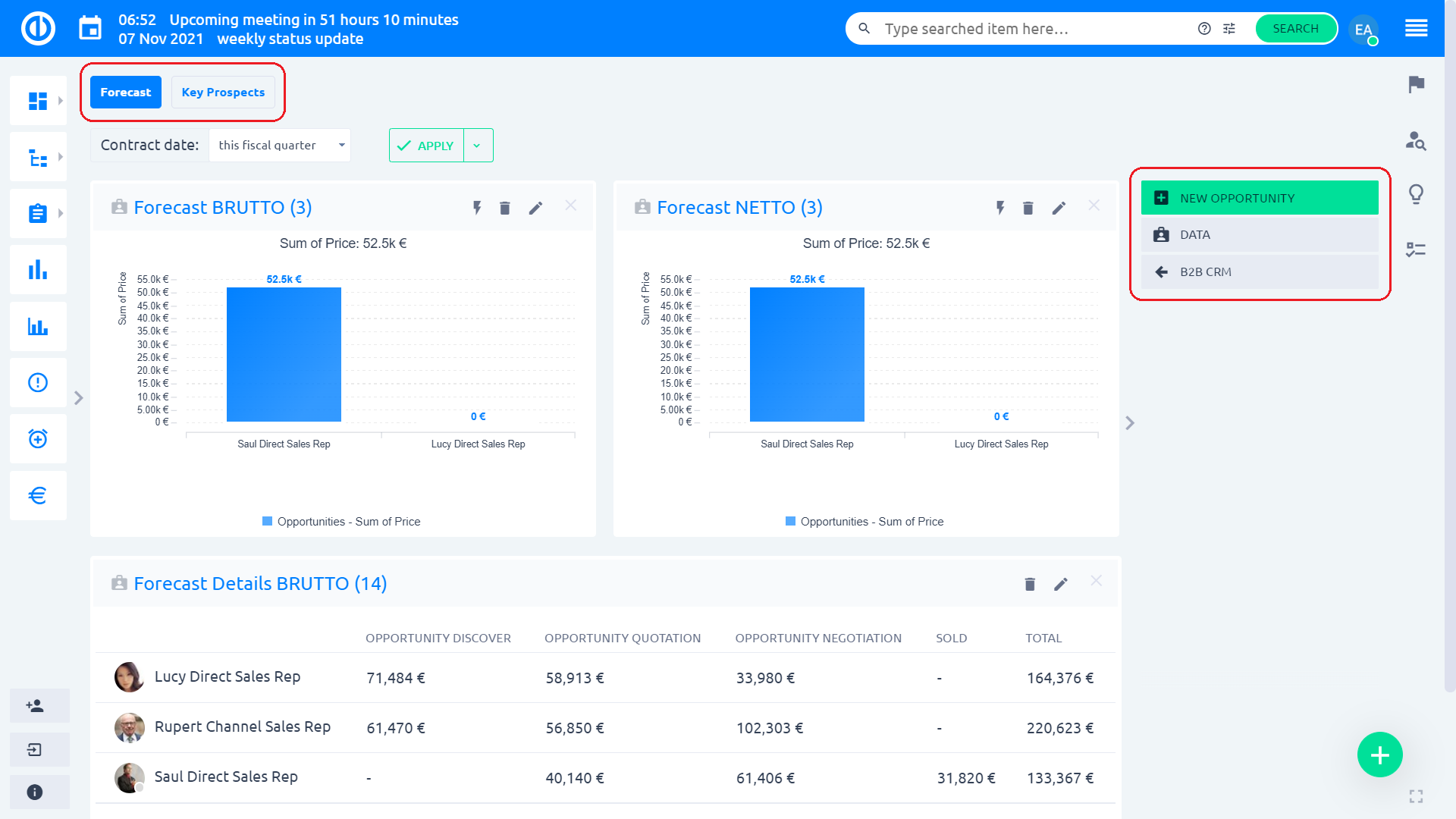Close the Forecast BRUTTO module
Image resolution: width=1456 pixels, height=819 pixels.
(x=571, y=206)
